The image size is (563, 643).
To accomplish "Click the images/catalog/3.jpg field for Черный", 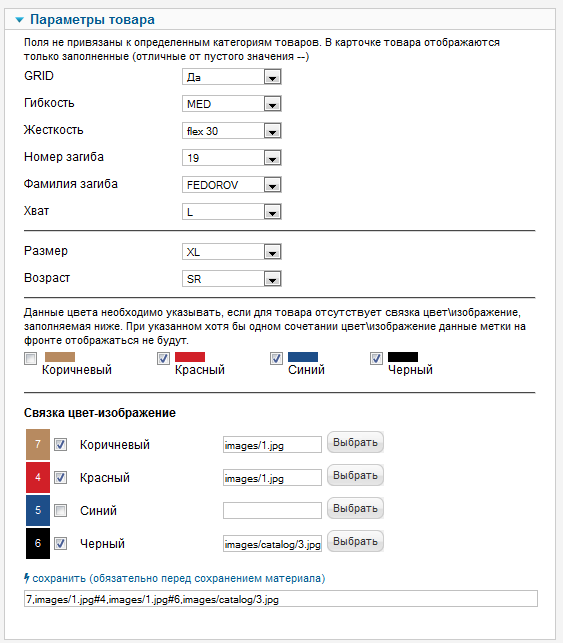I will click(272, 544).
